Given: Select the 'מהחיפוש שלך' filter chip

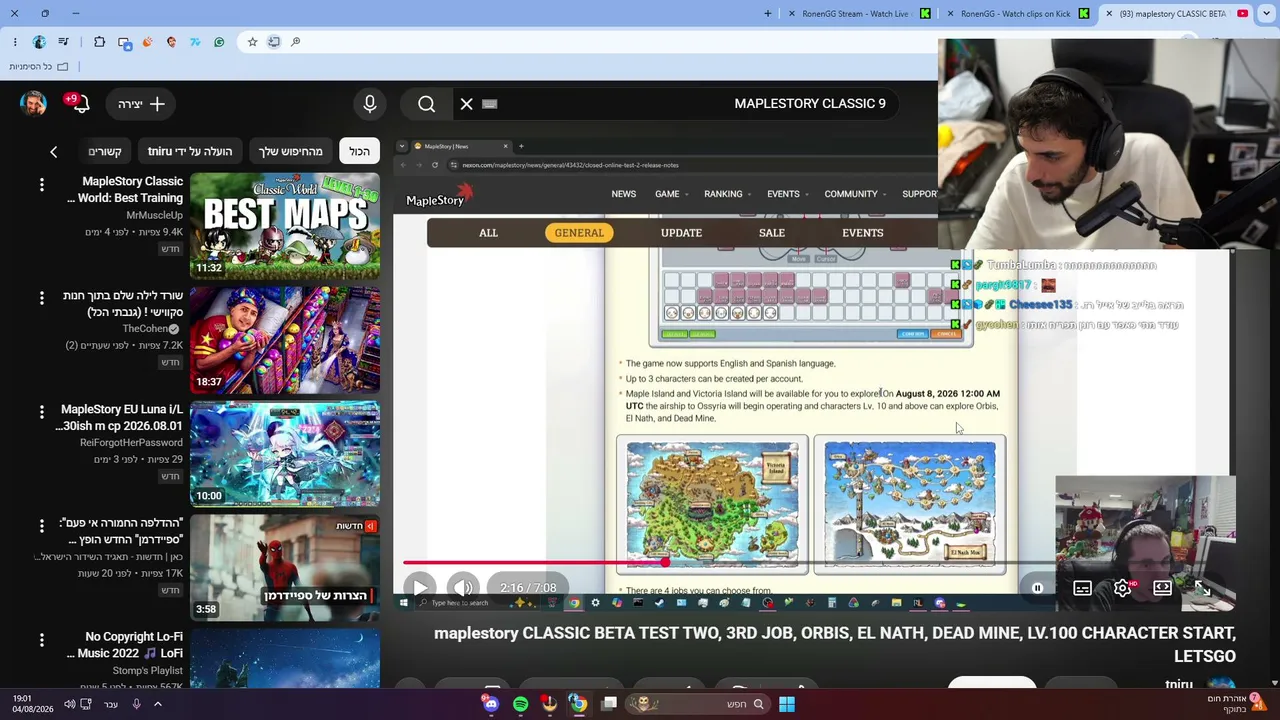Looking at the screenshot, I should click(291, 151).
